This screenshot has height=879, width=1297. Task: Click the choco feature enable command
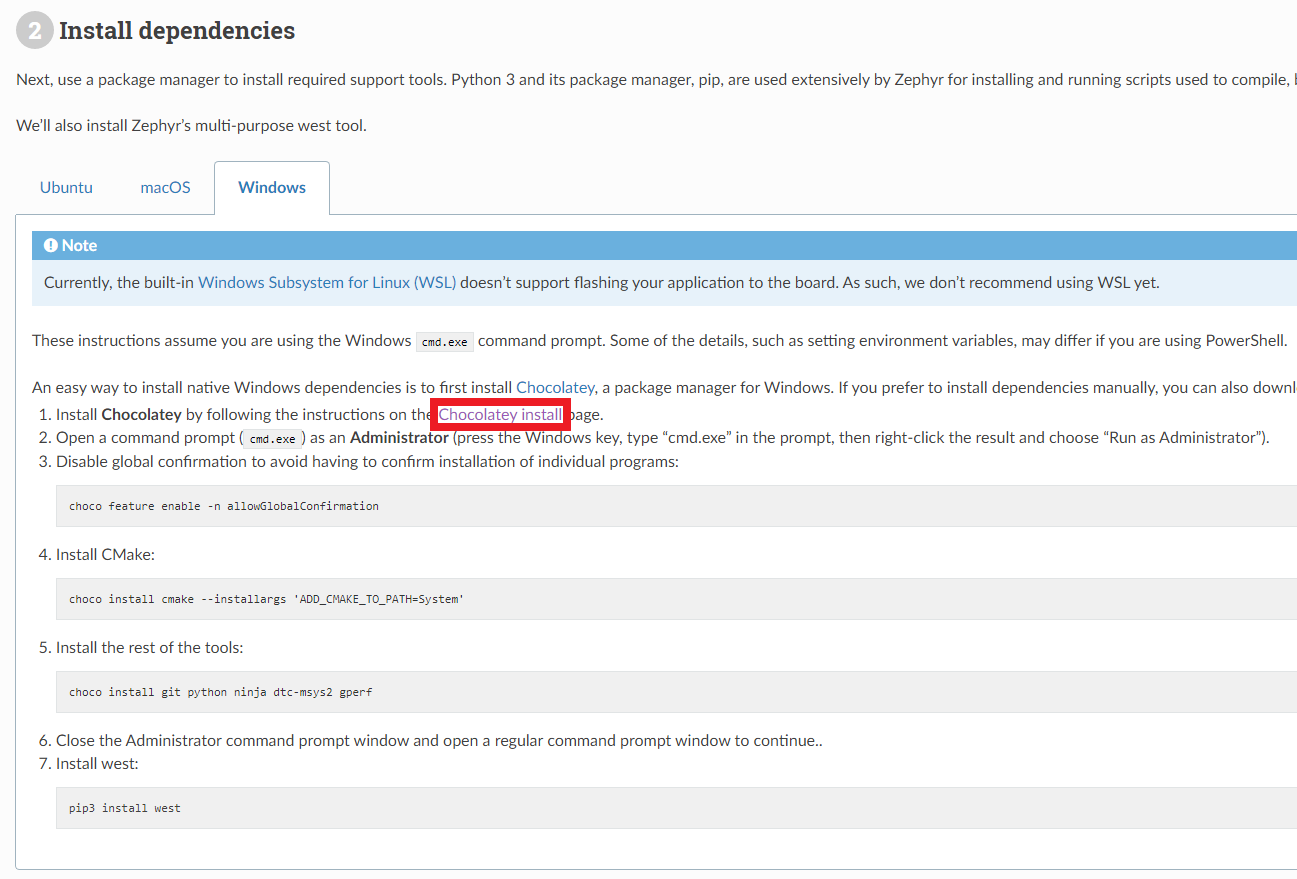(x=224, y=506)
